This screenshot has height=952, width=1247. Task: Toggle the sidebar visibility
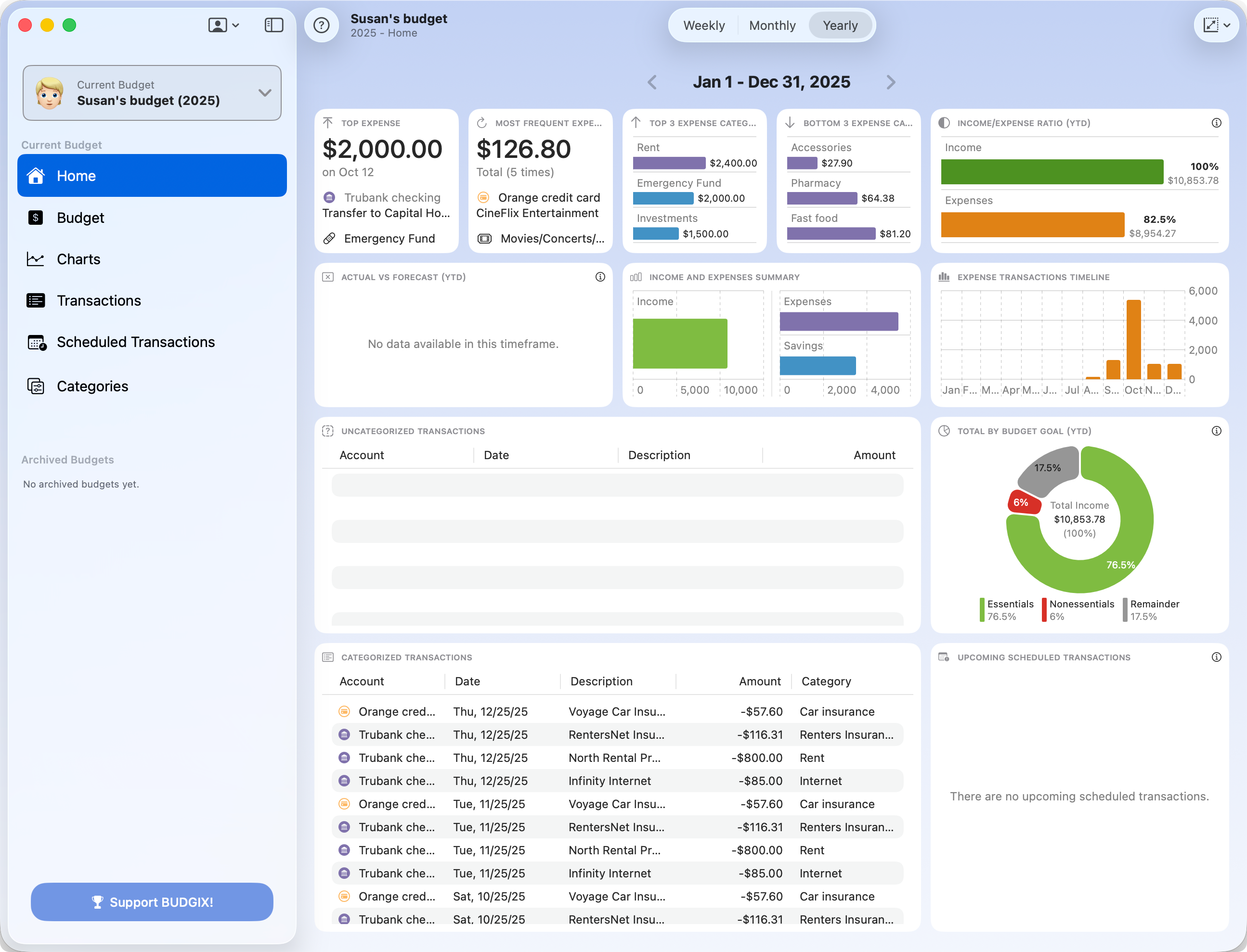[274, 25]
